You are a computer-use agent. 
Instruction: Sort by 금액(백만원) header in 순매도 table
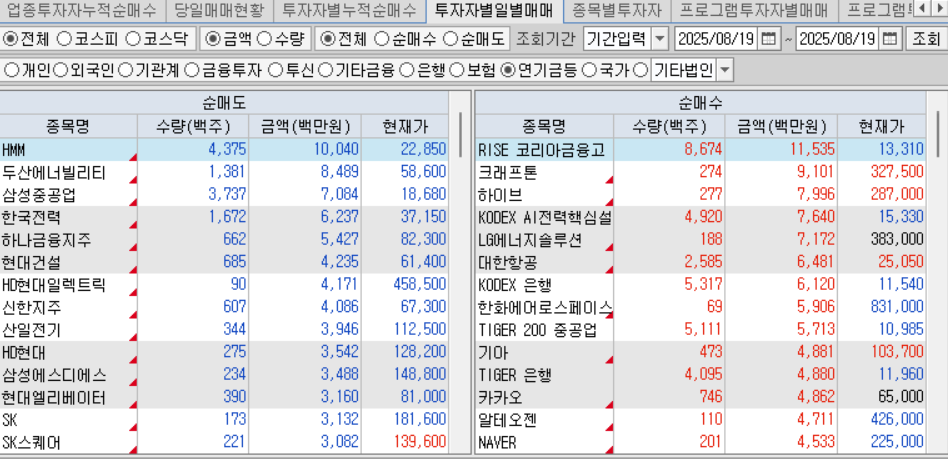pyautogui.click(x=305, y=126)
